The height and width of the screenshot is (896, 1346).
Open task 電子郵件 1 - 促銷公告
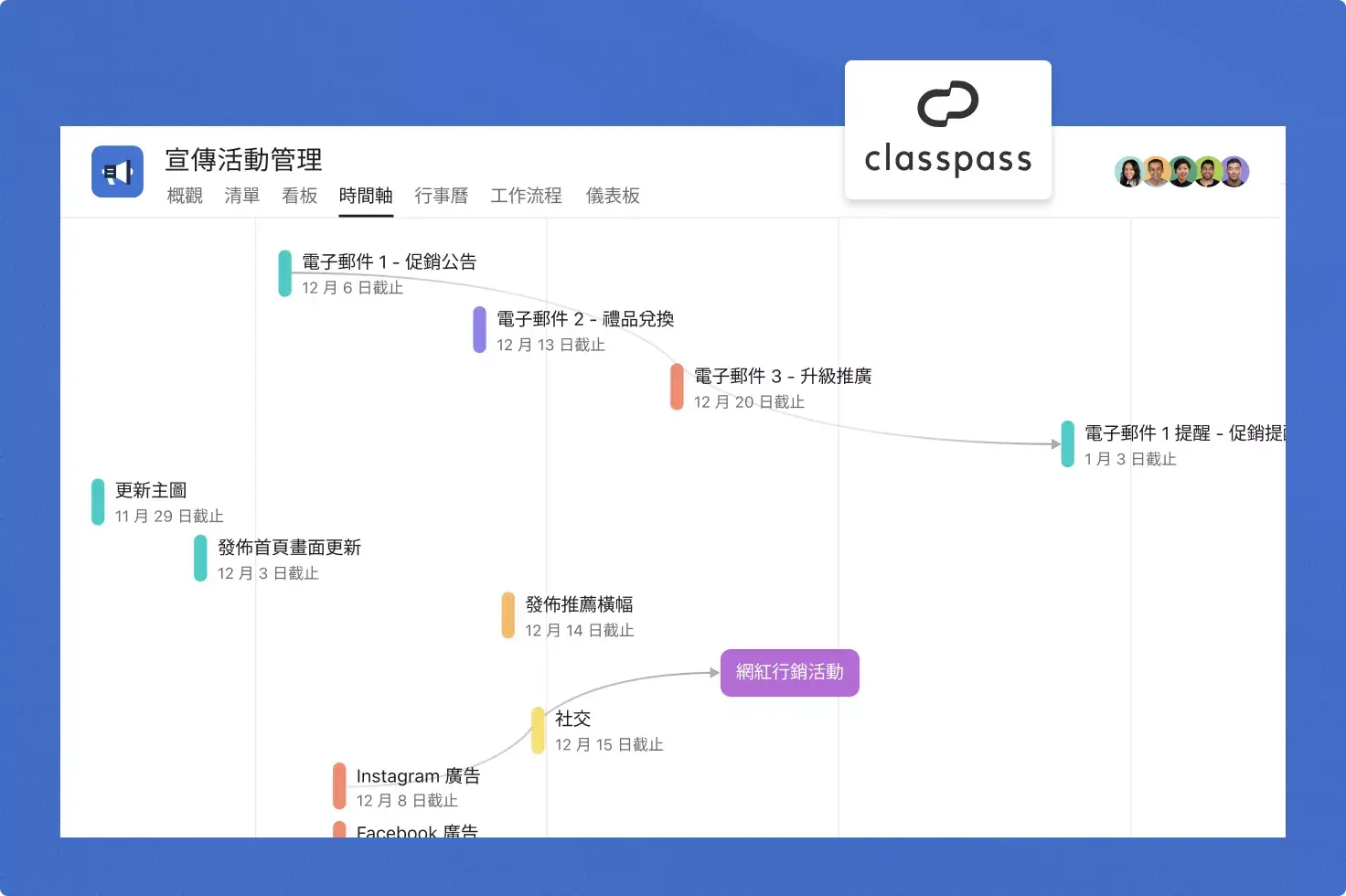(390, 261)
